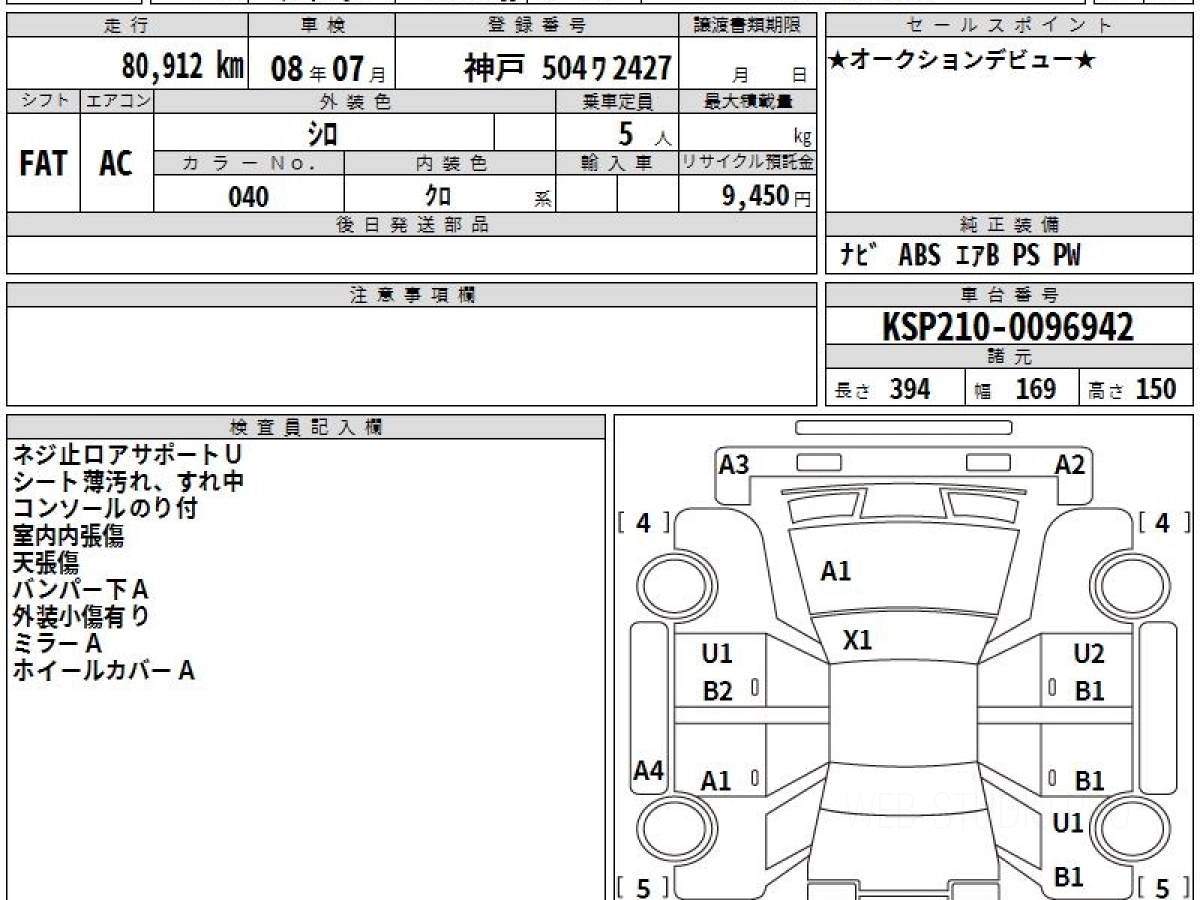
Task: Select the U2 dent marker on diagram
Action: tap(1088, 654)
